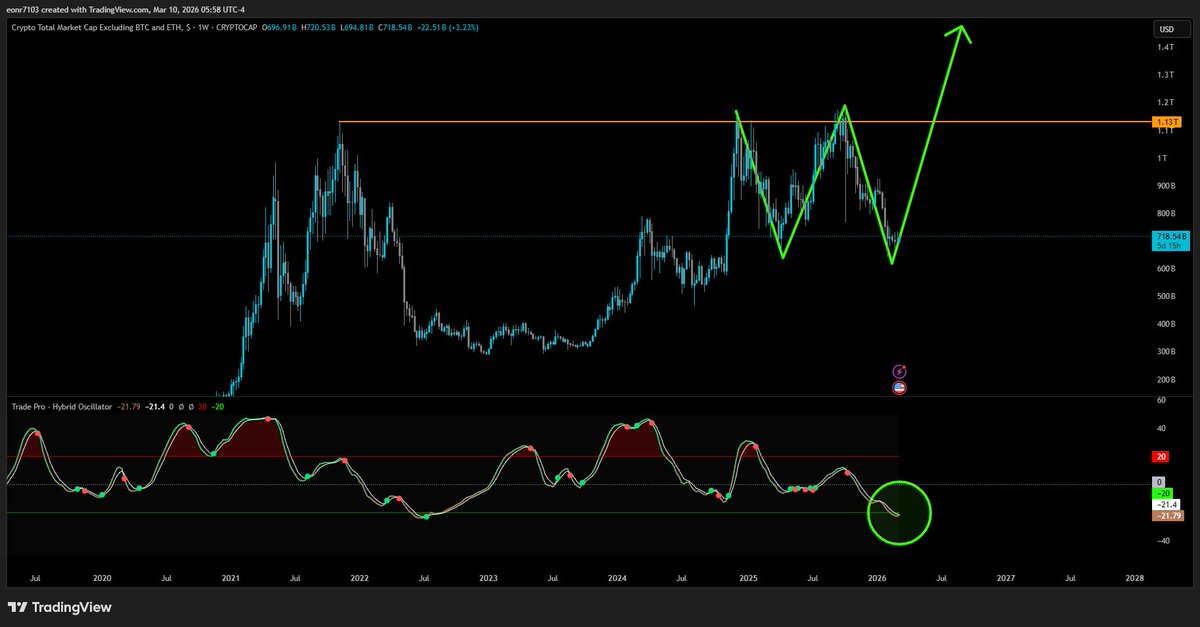1200x627 pixels.
Task: Click the -40 oscillator axis label
Action: tap(1162, 541)
